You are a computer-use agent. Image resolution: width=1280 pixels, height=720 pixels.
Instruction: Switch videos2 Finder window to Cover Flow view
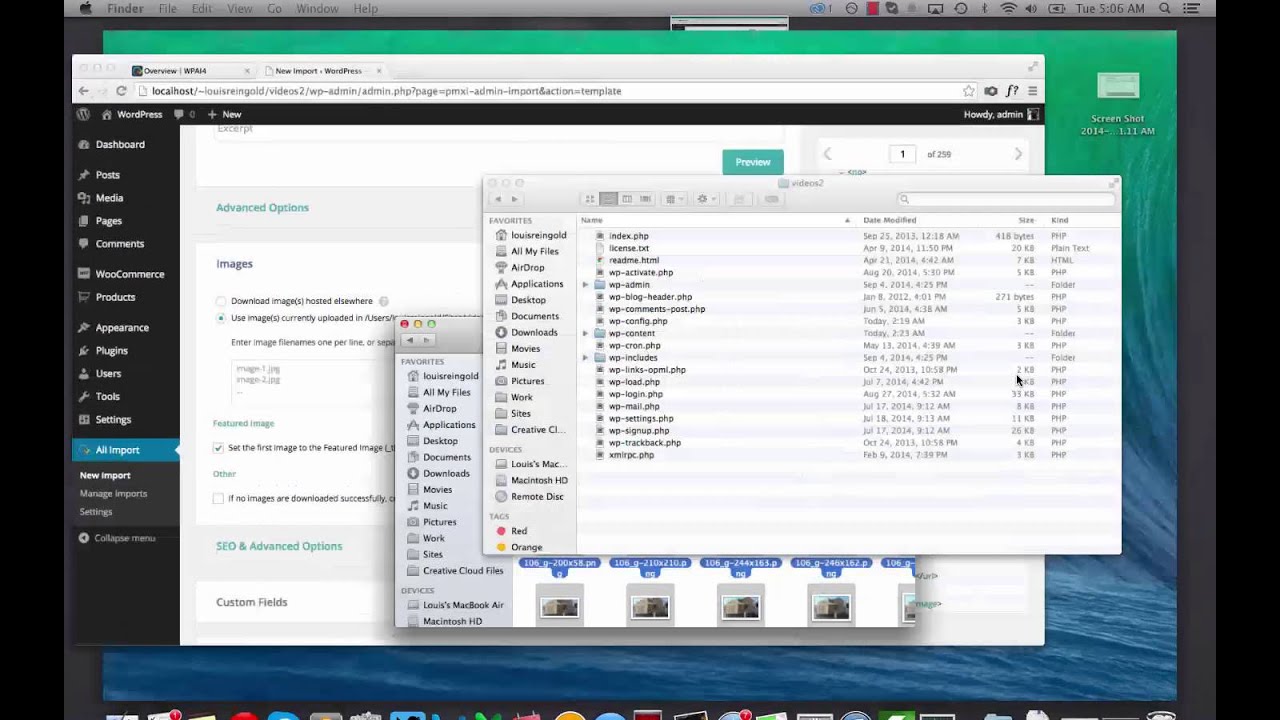(645, 199)
